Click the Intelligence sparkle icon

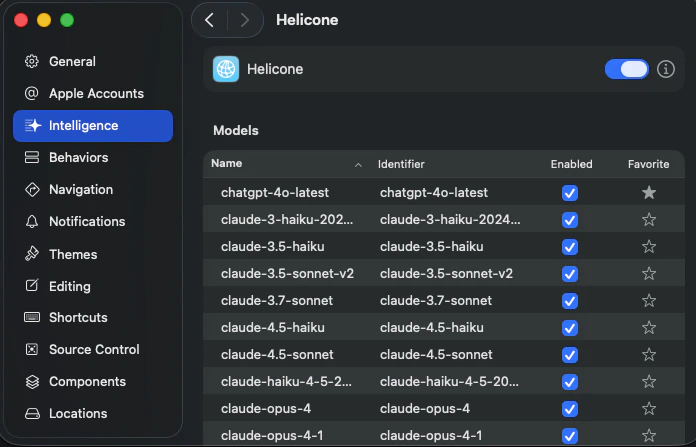tap(32, 126)
